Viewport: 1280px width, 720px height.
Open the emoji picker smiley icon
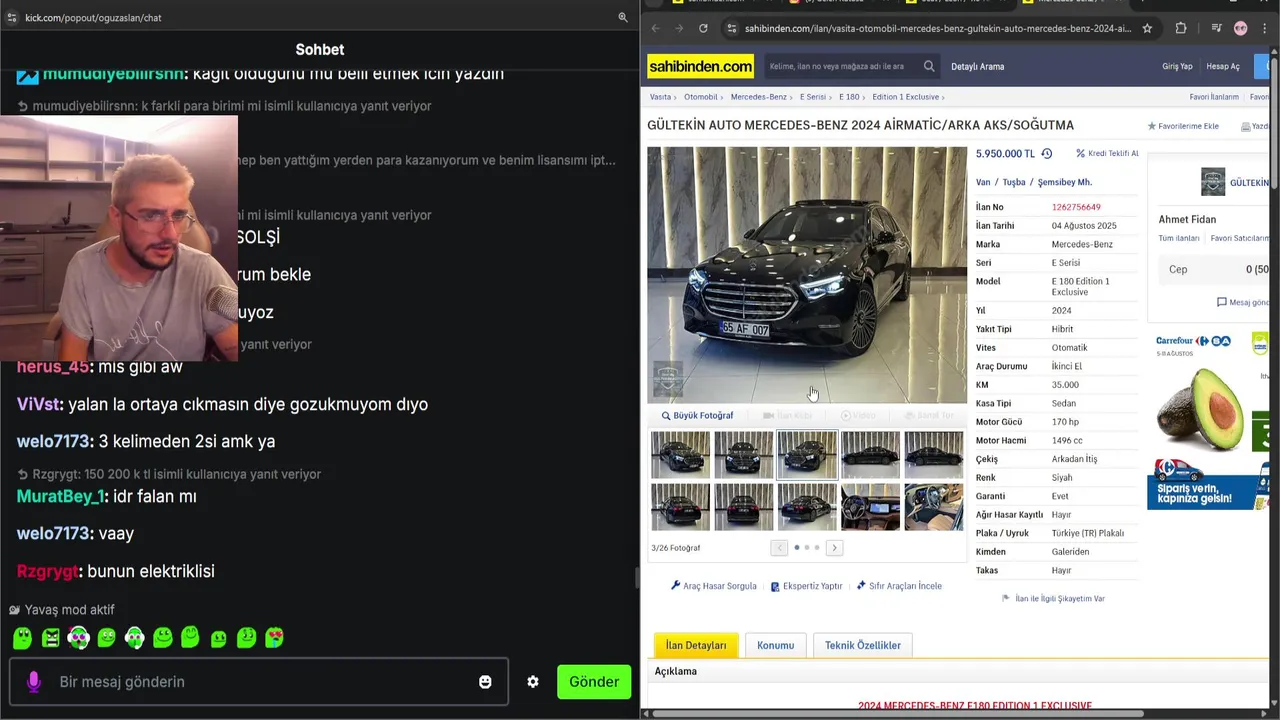(485, 682)
